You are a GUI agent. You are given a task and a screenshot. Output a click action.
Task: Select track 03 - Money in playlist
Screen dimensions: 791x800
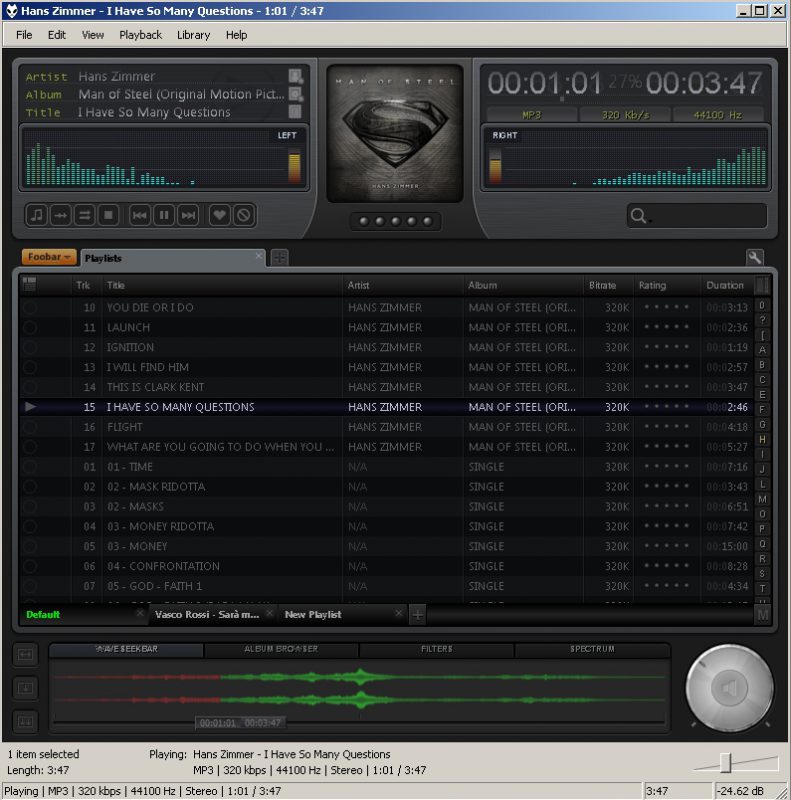(386, 546)
